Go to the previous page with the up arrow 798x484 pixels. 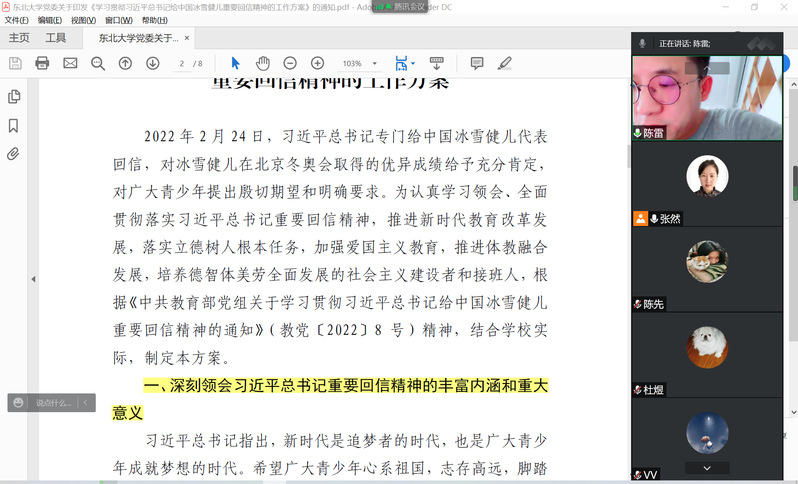click(x=125, y=63)
